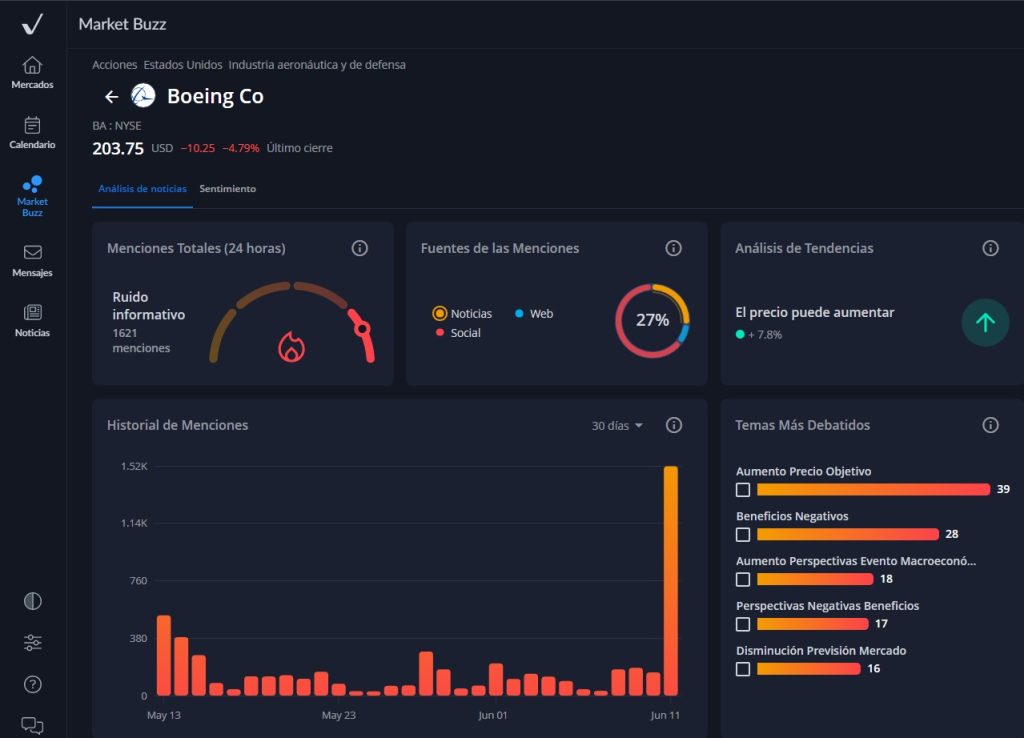The image size is (1024, 738).
Task: Show info for Historial de Menciones
Action: pyautogui.click(x=673, y=425)
